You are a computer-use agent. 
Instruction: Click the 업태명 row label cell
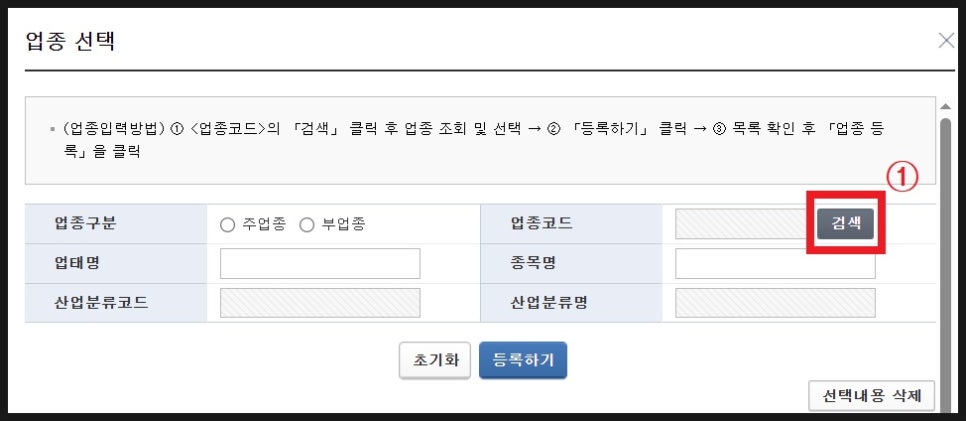(x=84, y=263)
